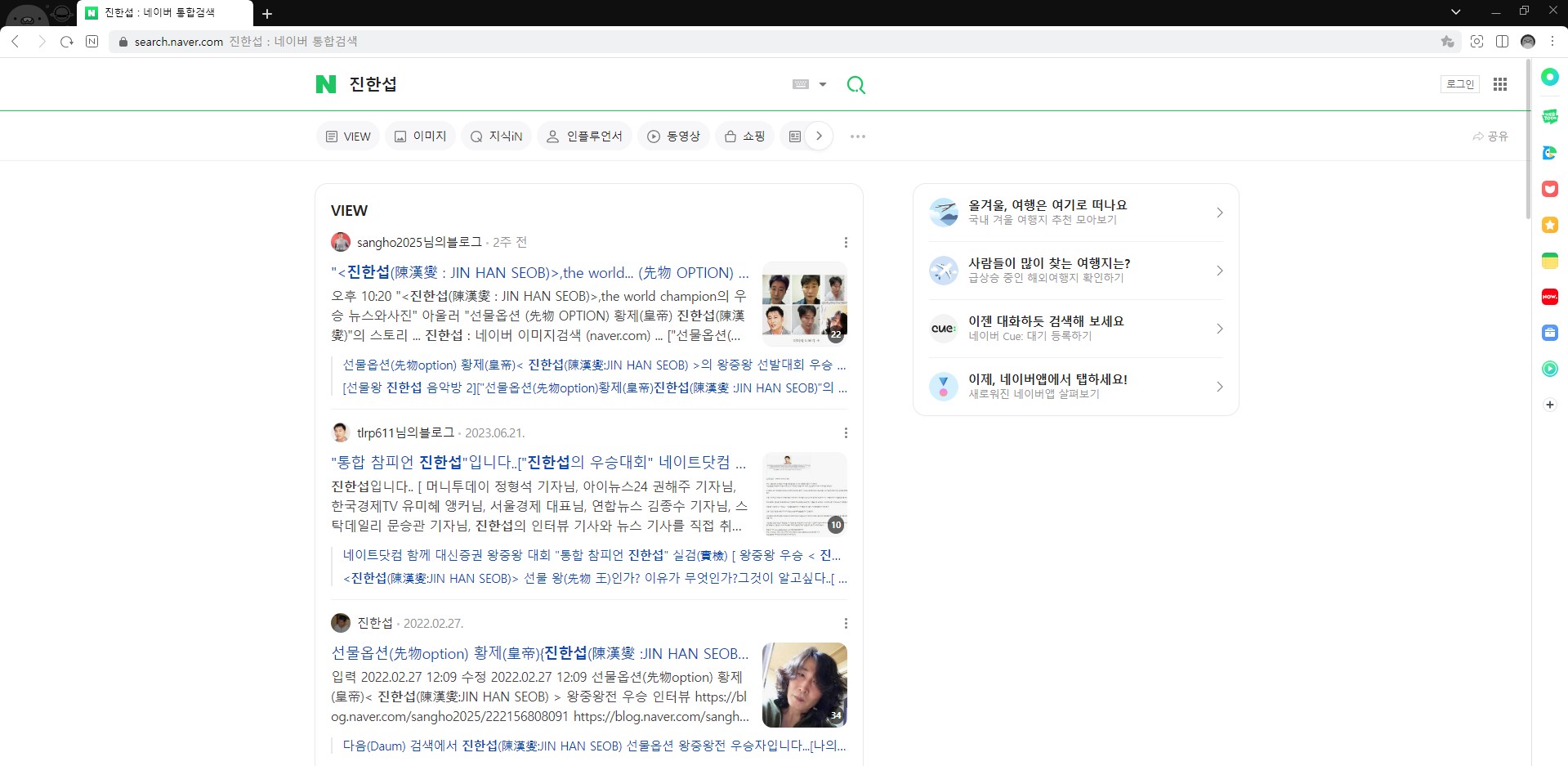Viewport: 1568px width, 766px height.
Task: Open tlrp611님의블로그 author link
Action: tap(405, 433)
